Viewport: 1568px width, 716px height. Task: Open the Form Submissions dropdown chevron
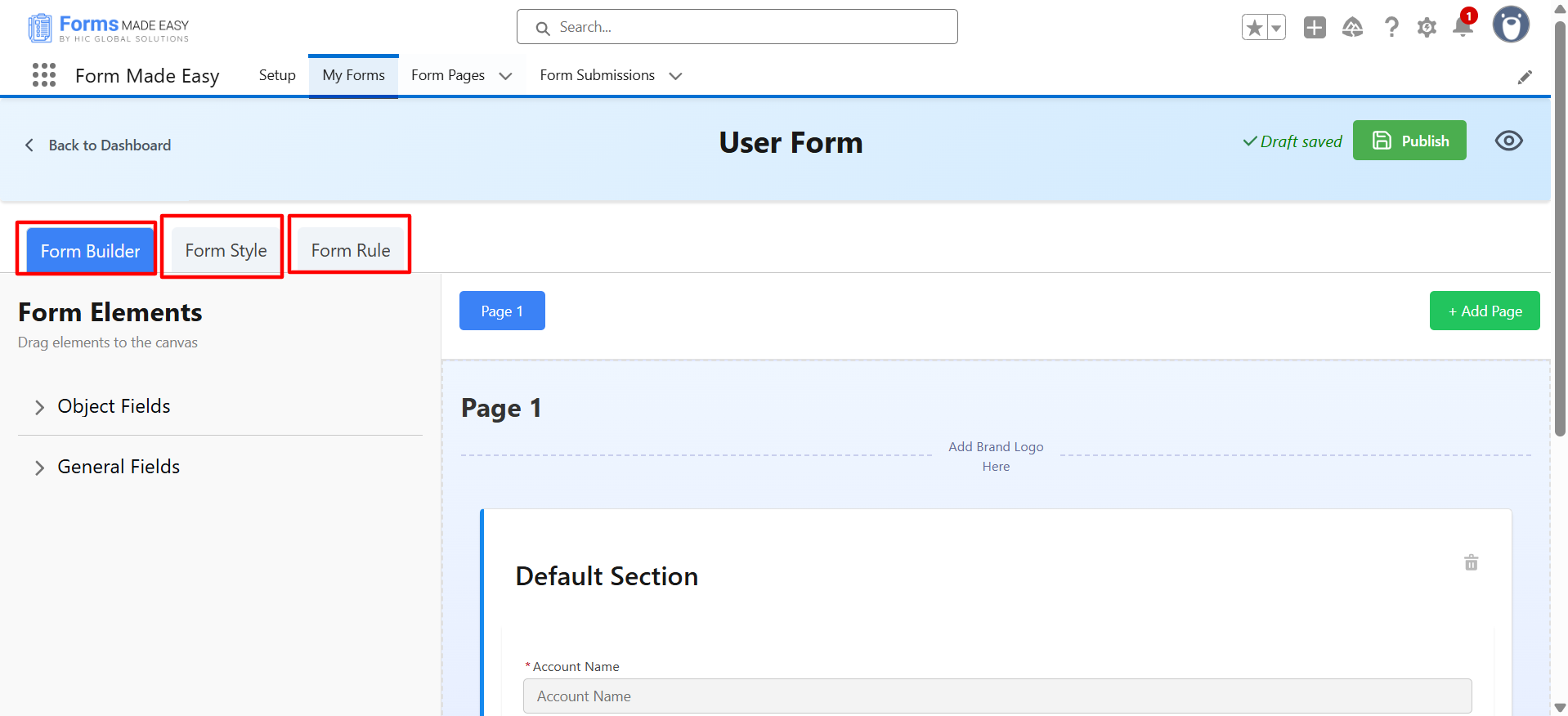coord(675,76)
